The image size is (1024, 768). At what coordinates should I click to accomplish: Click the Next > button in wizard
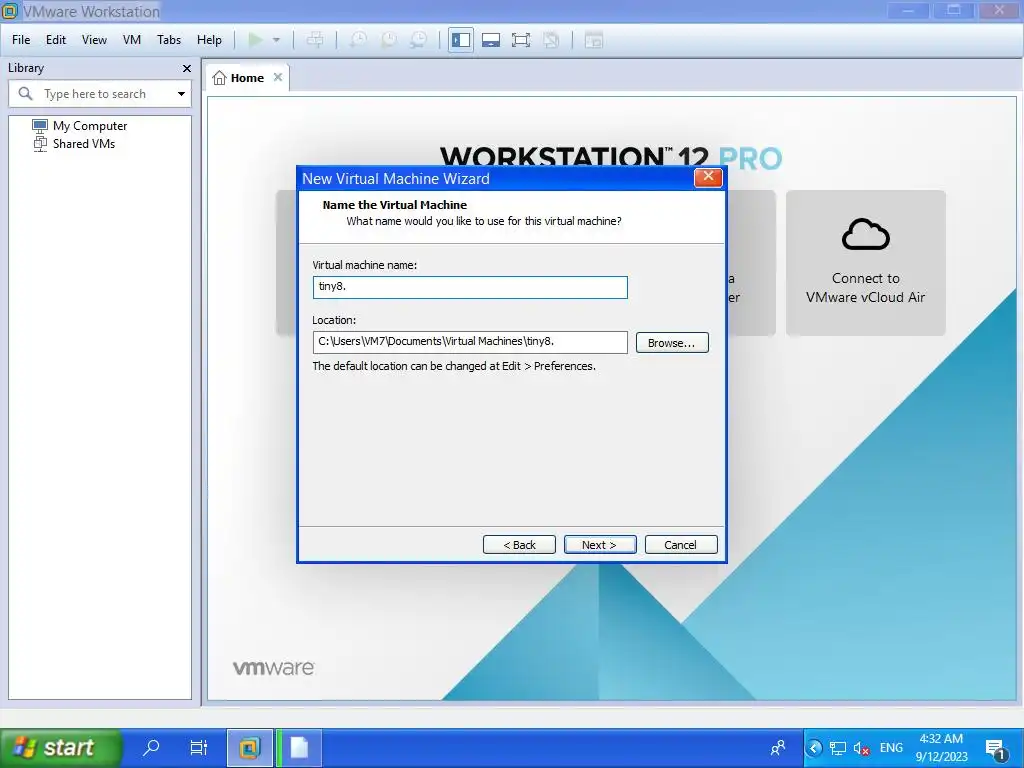point(600,545)
